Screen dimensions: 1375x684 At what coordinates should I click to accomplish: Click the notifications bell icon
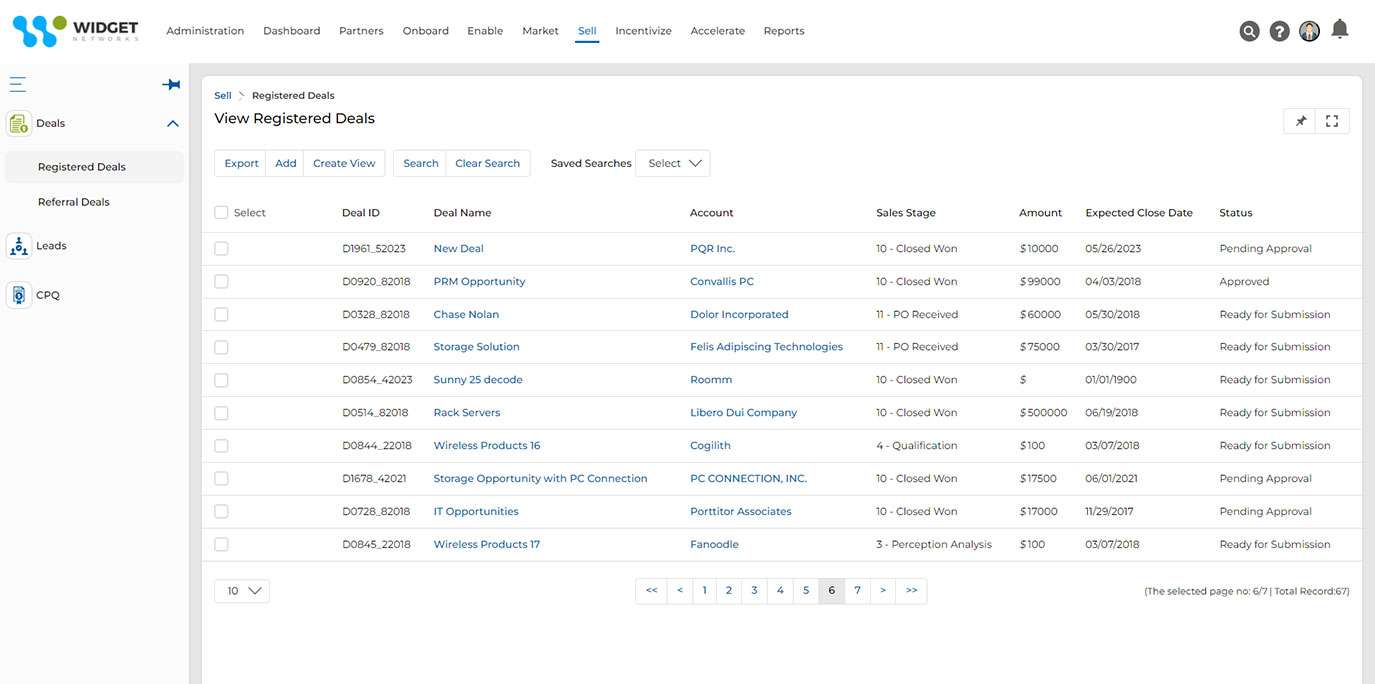click(1340, 29)
